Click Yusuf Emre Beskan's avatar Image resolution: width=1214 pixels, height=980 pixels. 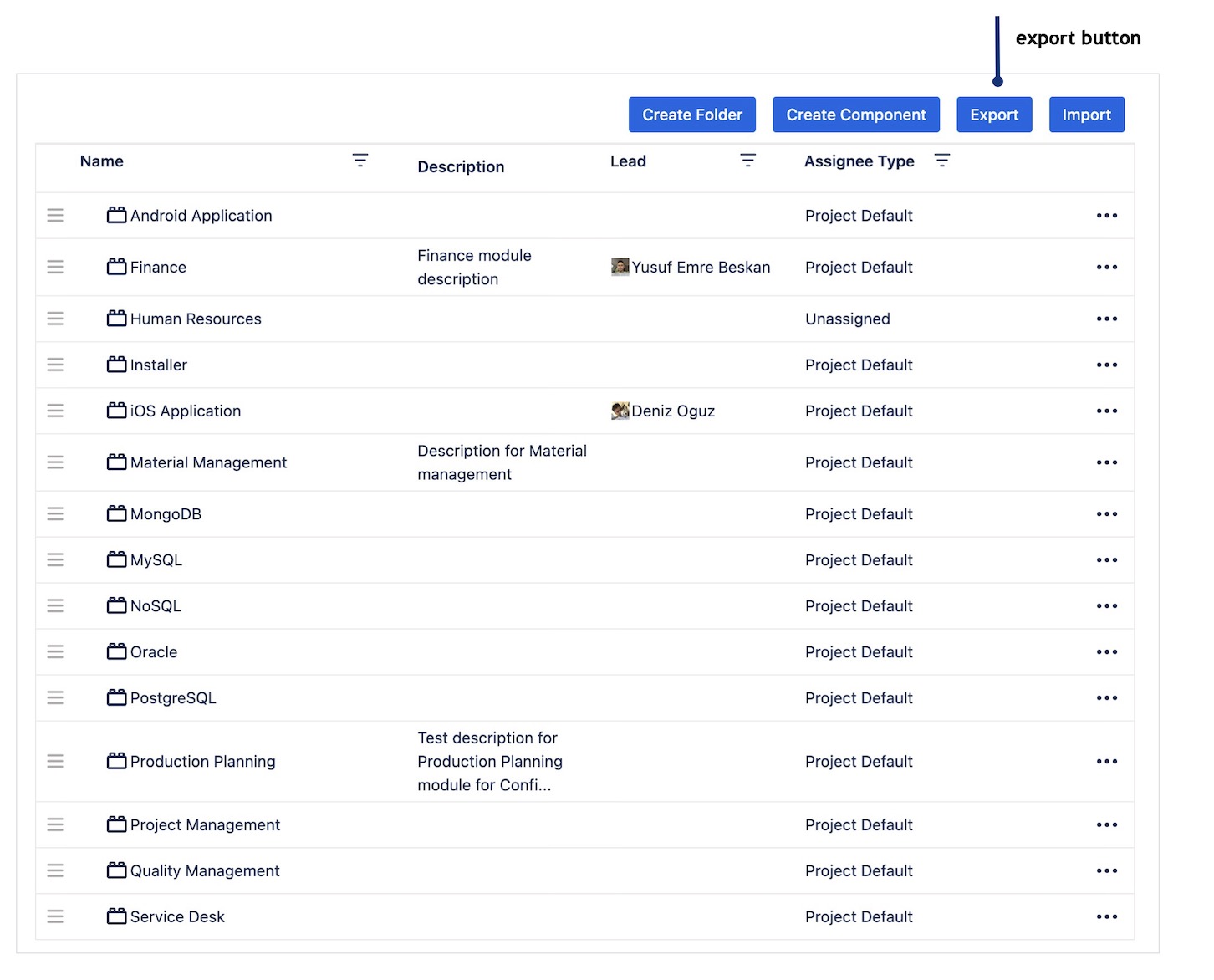620,267
